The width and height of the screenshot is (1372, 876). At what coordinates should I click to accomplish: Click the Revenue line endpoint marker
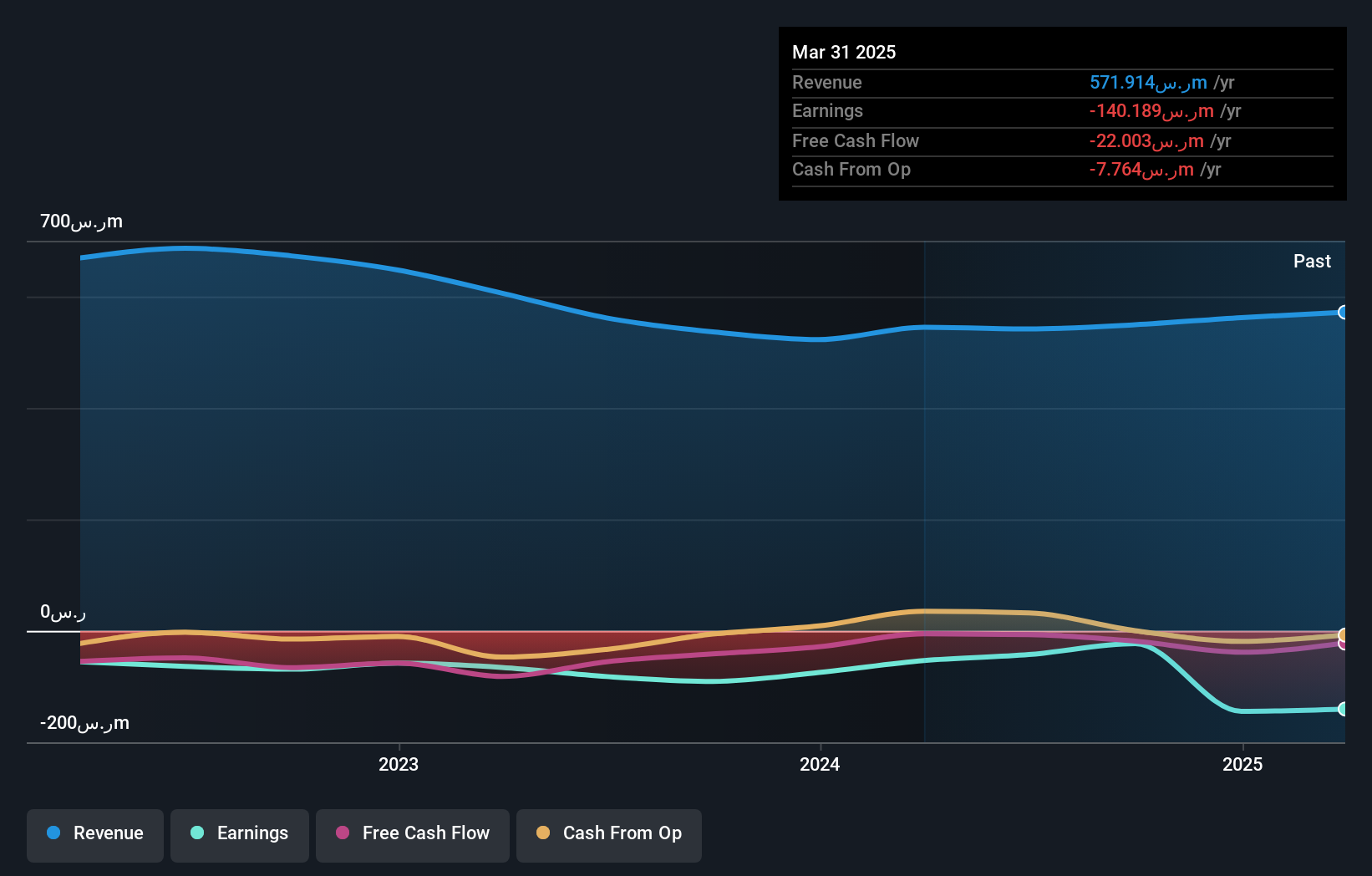pos(1344,313)
